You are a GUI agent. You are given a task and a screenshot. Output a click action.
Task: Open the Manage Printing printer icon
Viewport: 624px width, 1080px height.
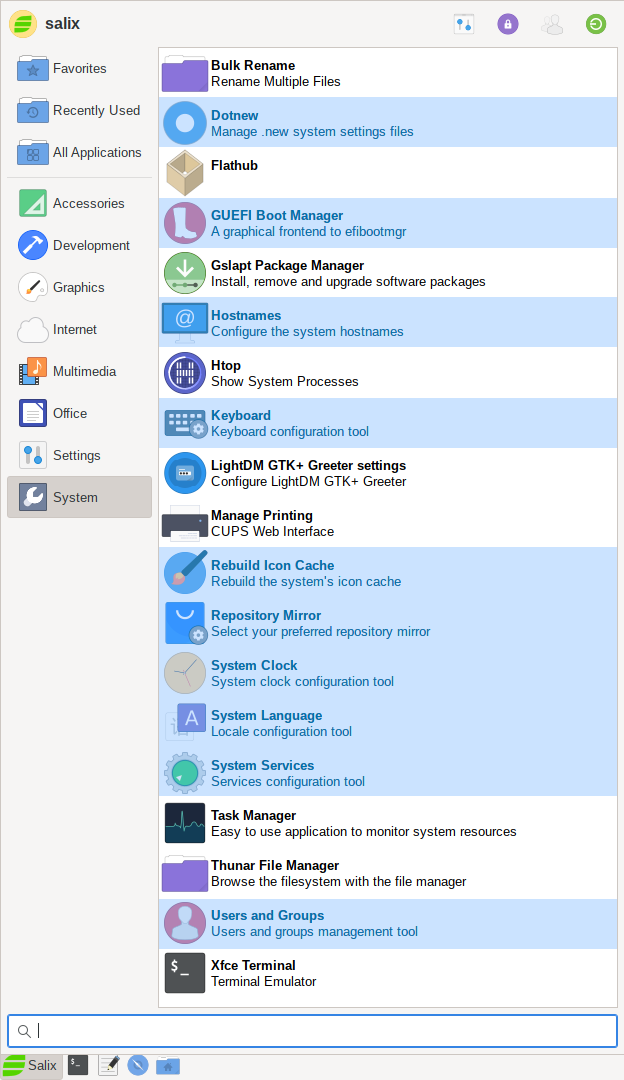coord(185,523)
